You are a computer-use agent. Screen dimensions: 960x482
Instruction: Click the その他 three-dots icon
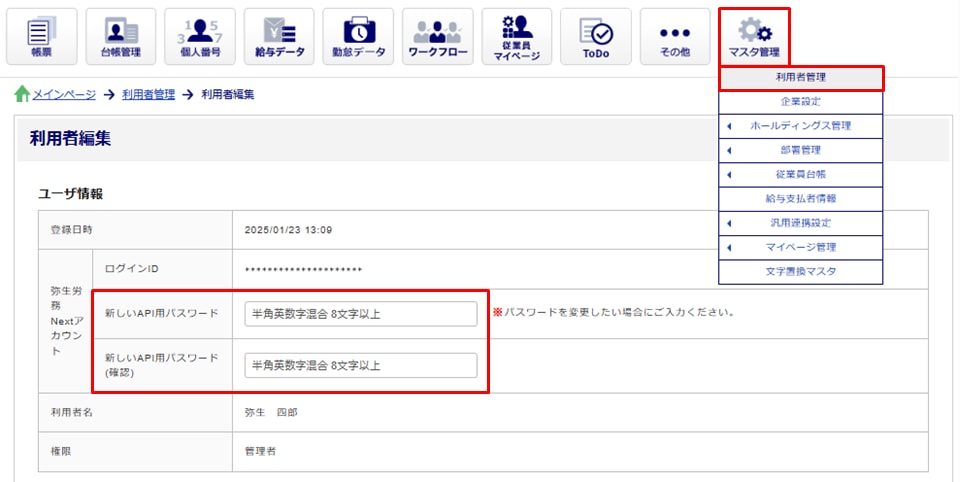coord(675,36)
